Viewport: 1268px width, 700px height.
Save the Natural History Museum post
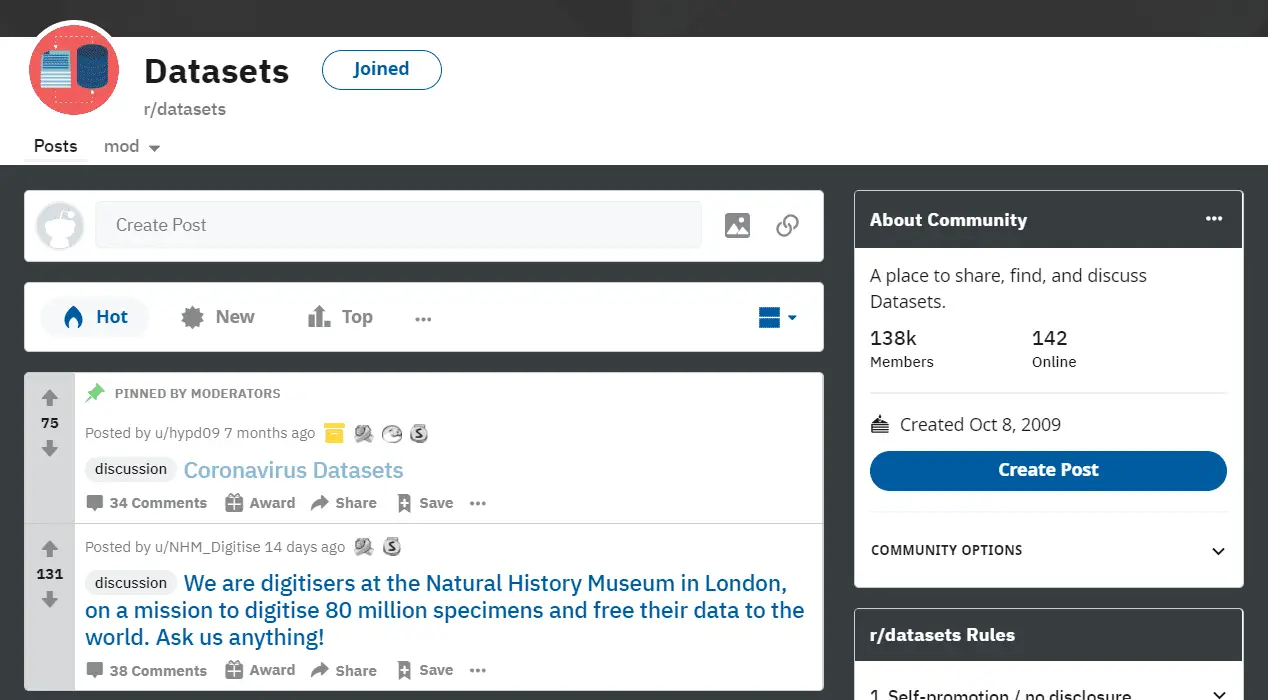[425, 670]
